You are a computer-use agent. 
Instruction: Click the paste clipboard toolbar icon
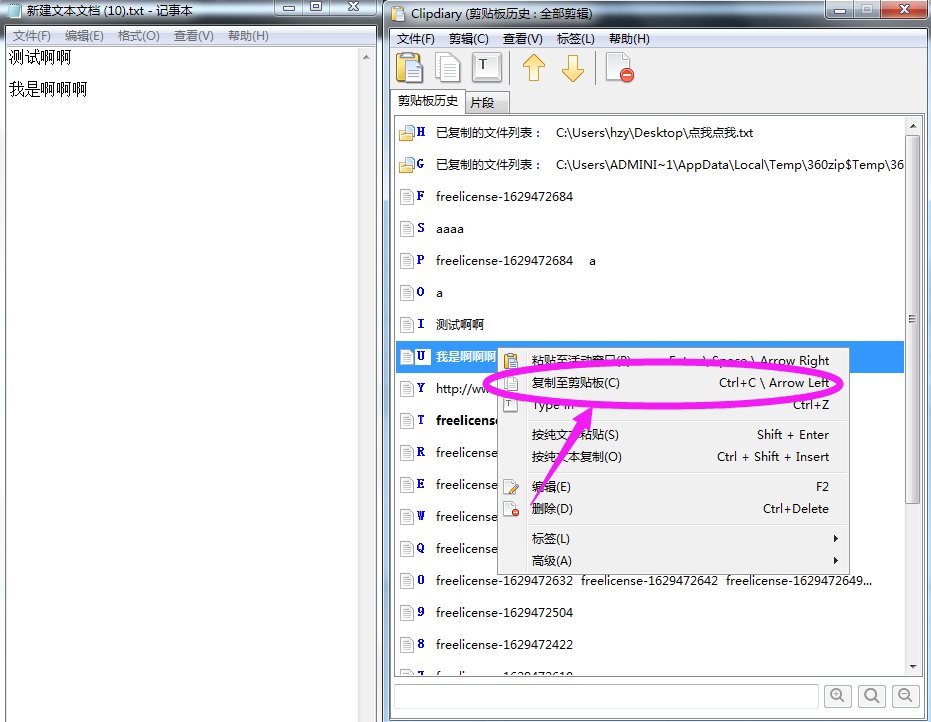tap(410, 68)
